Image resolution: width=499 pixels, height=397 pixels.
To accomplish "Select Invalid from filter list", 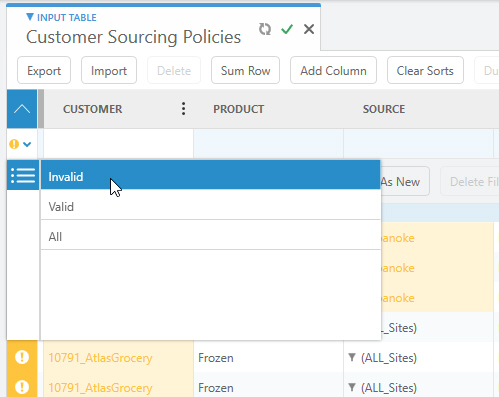I will (210, 175).
